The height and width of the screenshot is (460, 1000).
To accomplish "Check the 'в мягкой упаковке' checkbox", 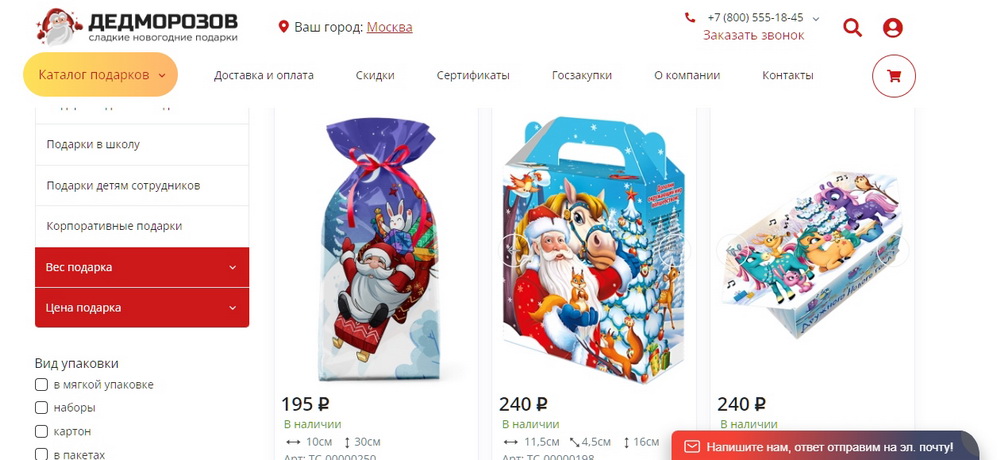I will [41, 385].
